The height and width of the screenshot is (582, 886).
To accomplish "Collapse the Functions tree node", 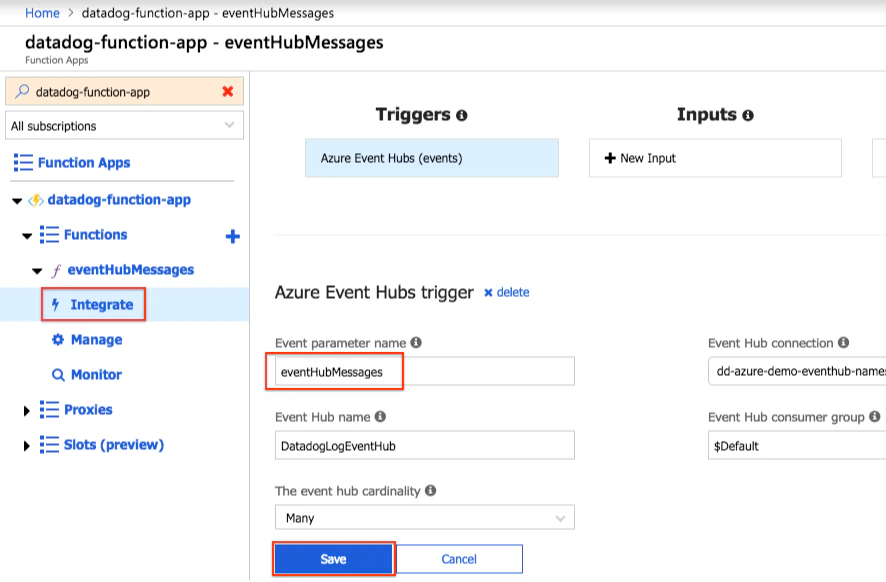I will tap(27, 236).
